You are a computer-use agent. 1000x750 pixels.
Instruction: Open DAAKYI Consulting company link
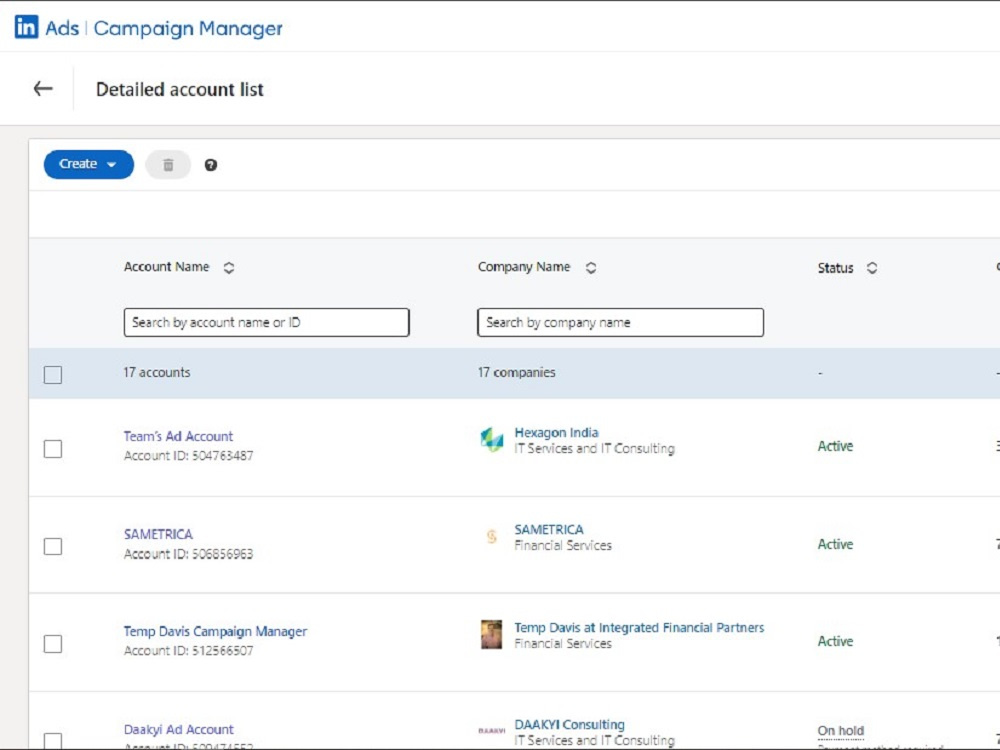[570, 724]
